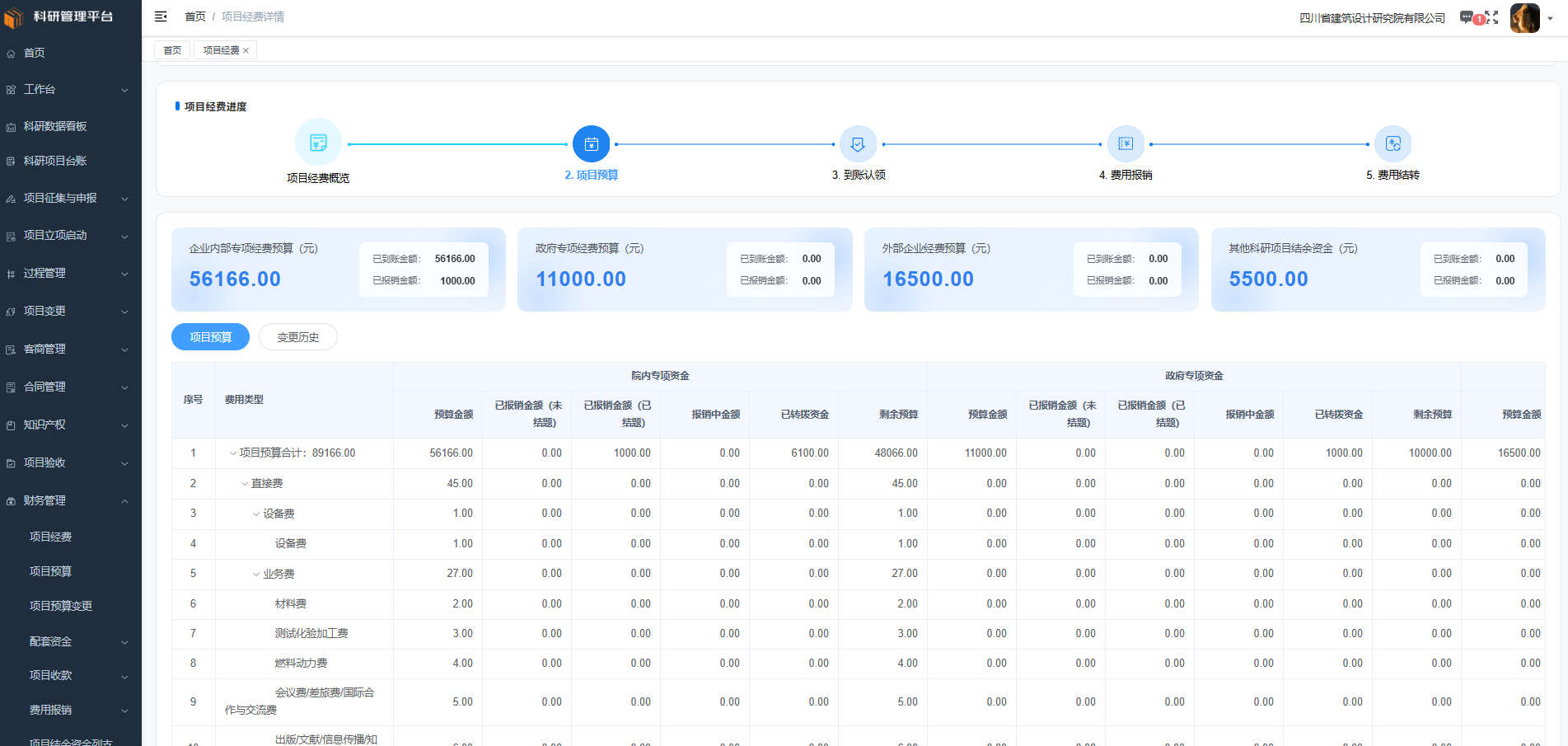Click the 材料费 table row label

pos(291,604)
